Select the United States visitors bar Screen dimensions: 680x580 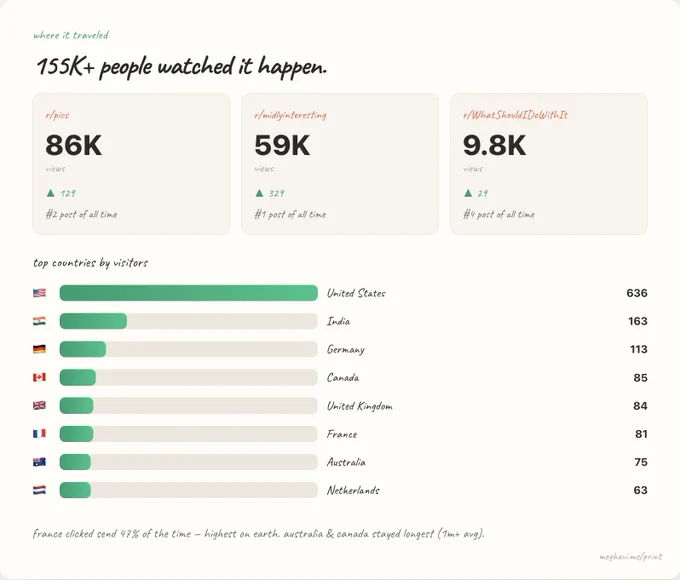pos(189,293)
